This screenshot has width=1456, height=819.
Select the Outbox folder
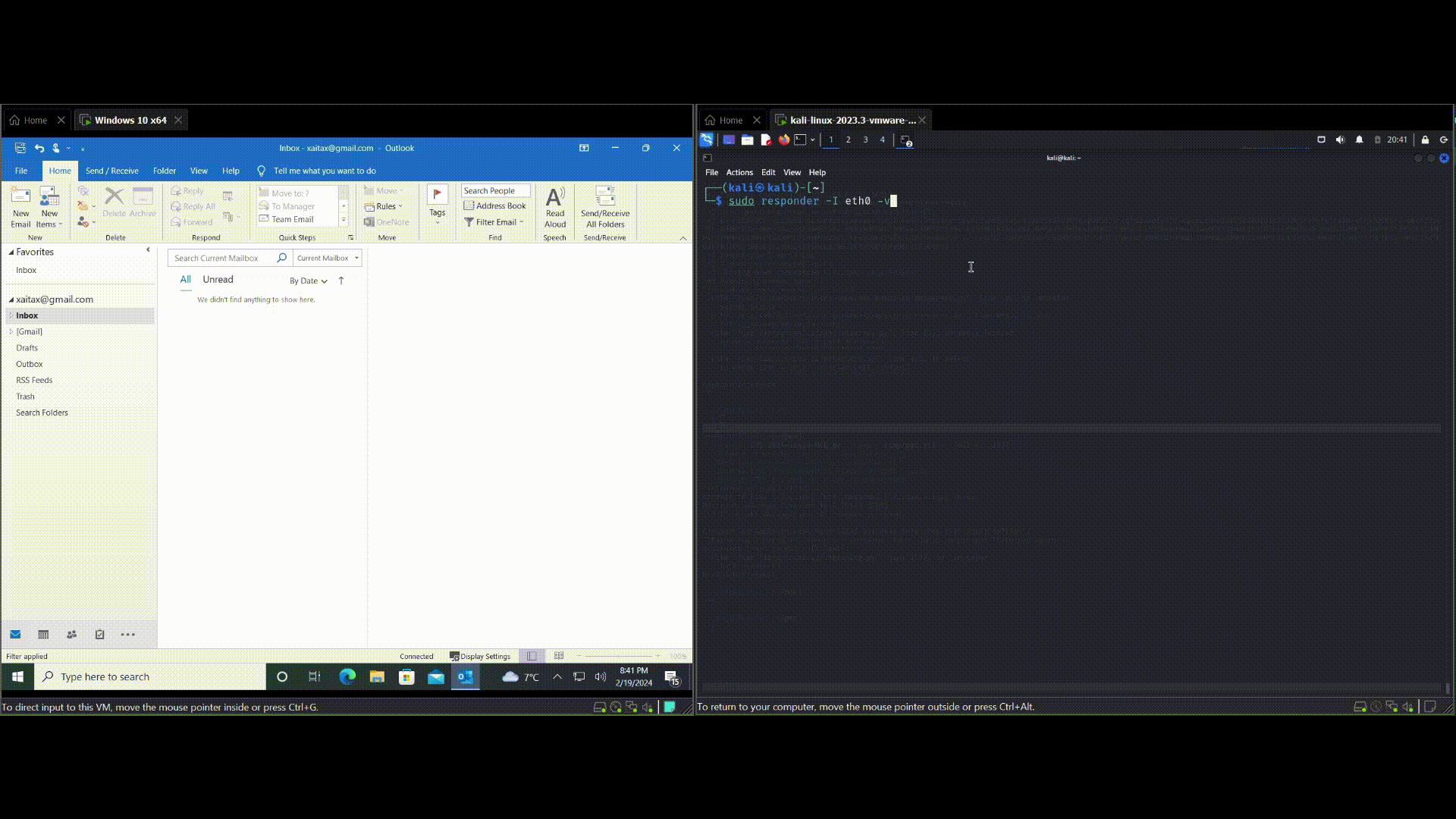click(x=30, y=364)
